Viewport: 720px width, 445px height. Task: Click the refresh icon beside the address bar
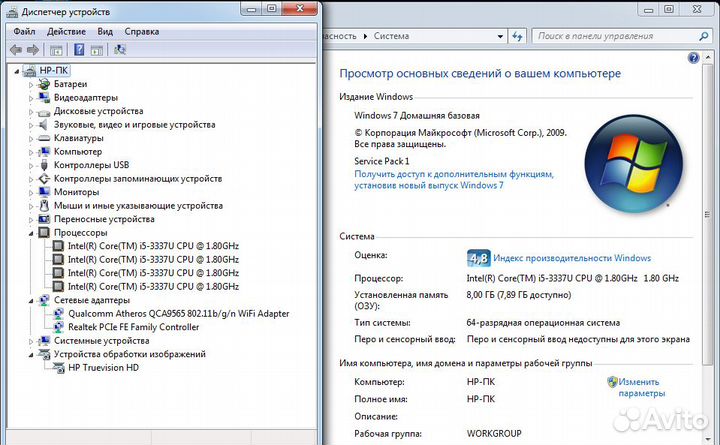click(x=518, y=36)
